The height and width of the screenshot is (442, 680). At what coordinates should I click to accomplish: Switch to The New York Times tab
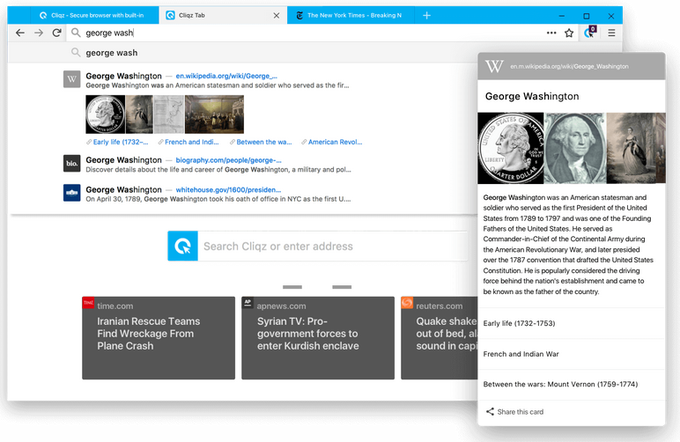(x=350, y=16)
